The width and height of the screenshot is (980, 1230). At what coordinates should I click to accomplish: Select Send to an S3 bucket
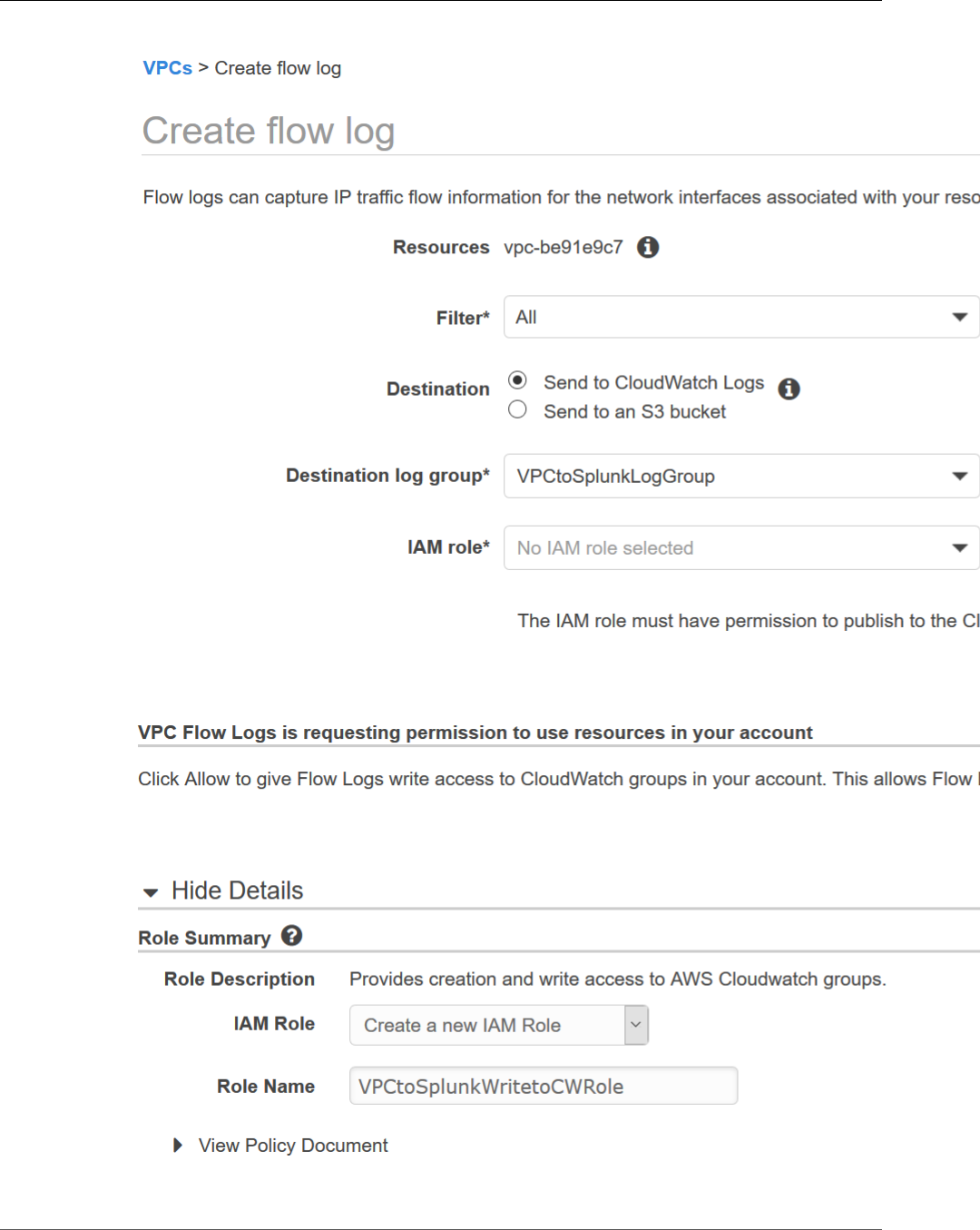pyautogui.click(x=517, y=410)
